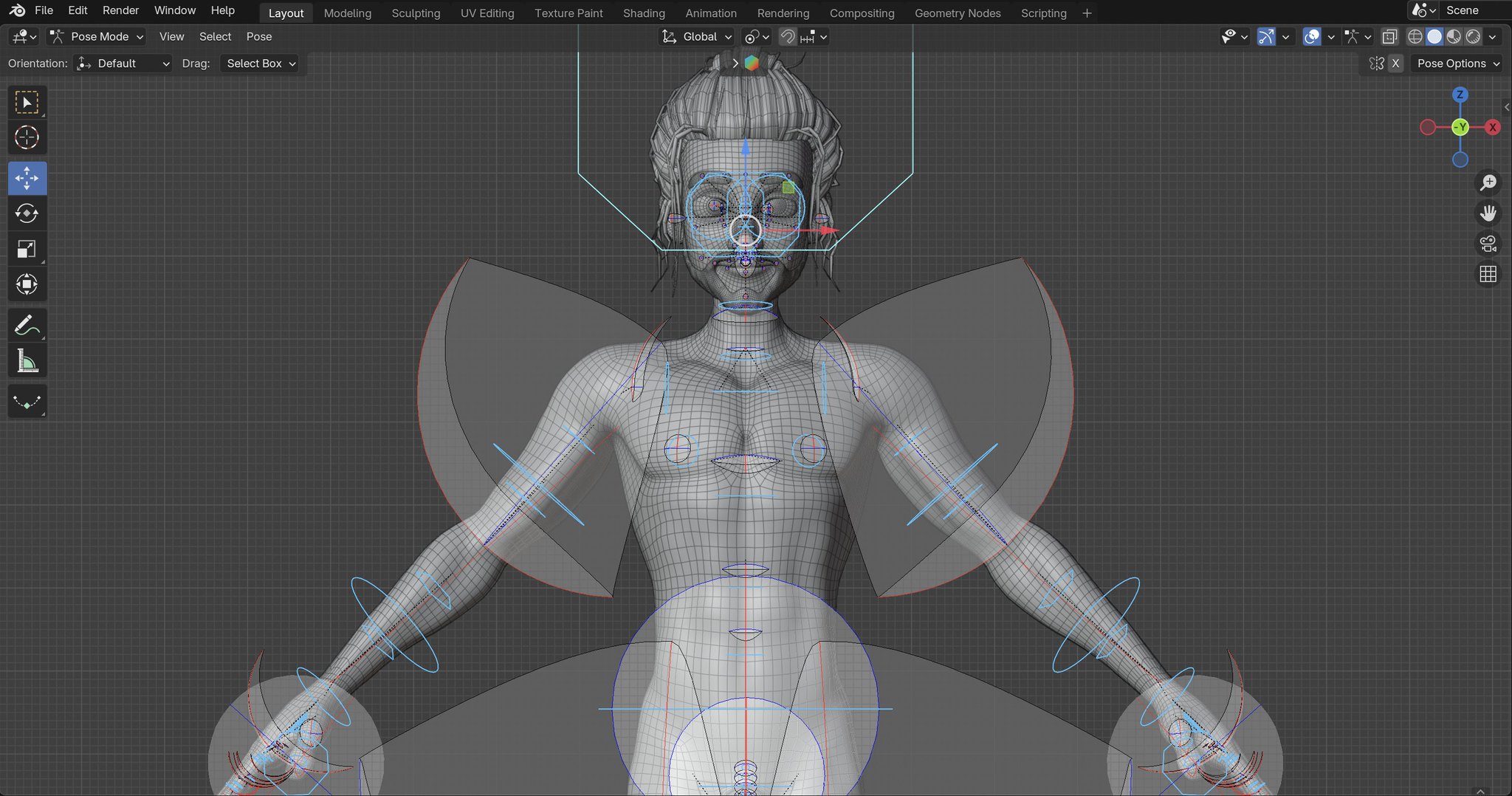Choose the Breakdowner pose tool

tap(27, 402)
